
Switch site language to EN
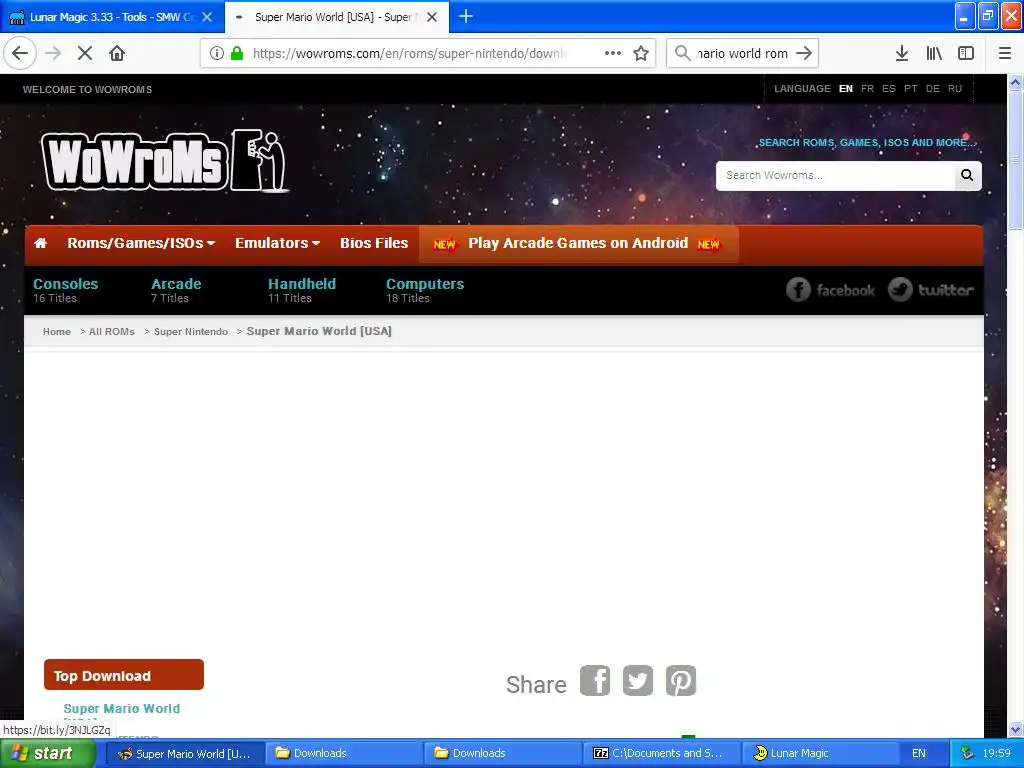point(846,89)
